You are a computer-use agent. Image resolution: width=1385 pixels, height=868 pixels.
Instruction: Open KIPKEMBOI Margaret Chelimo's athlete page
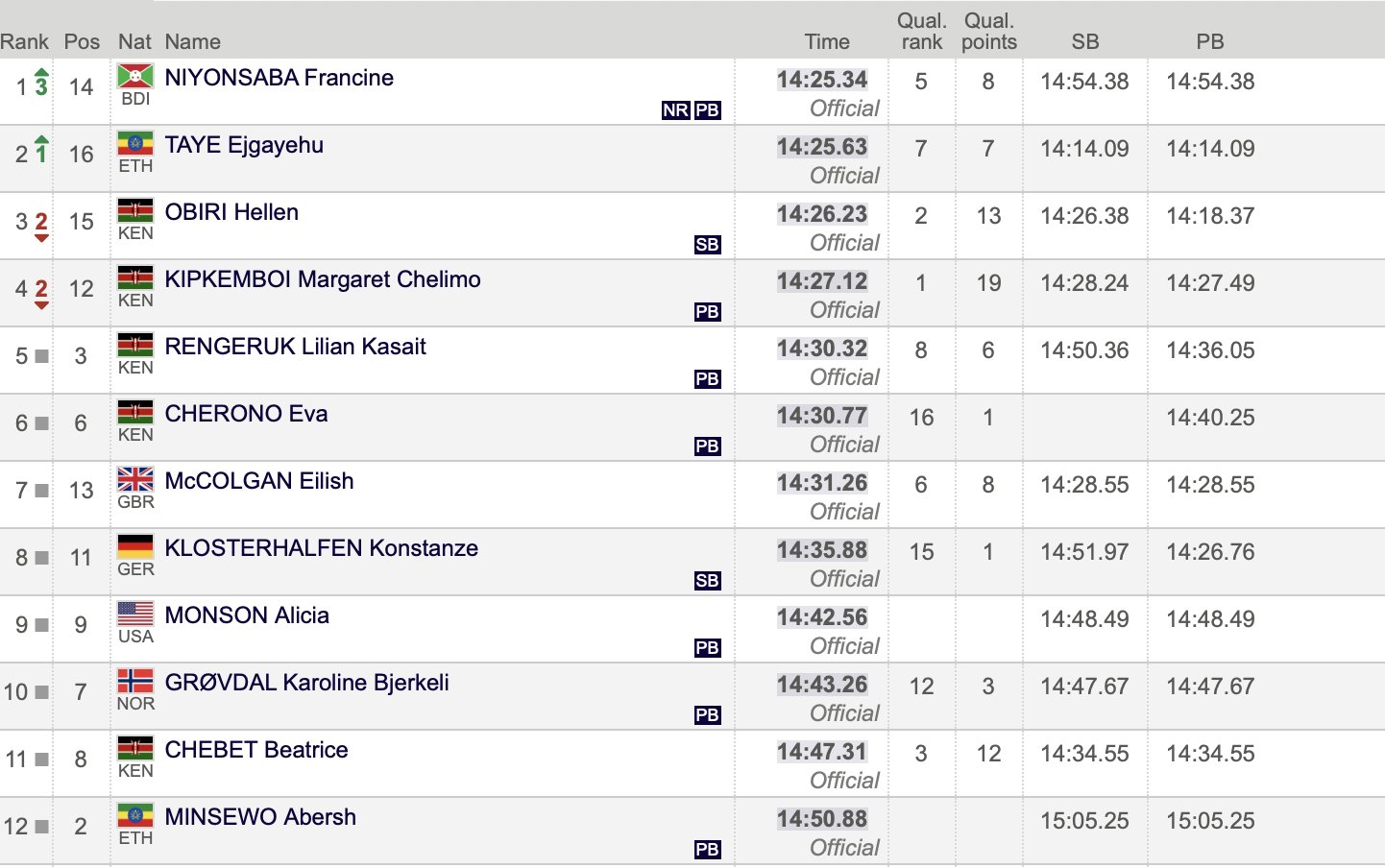coord(322,279)
